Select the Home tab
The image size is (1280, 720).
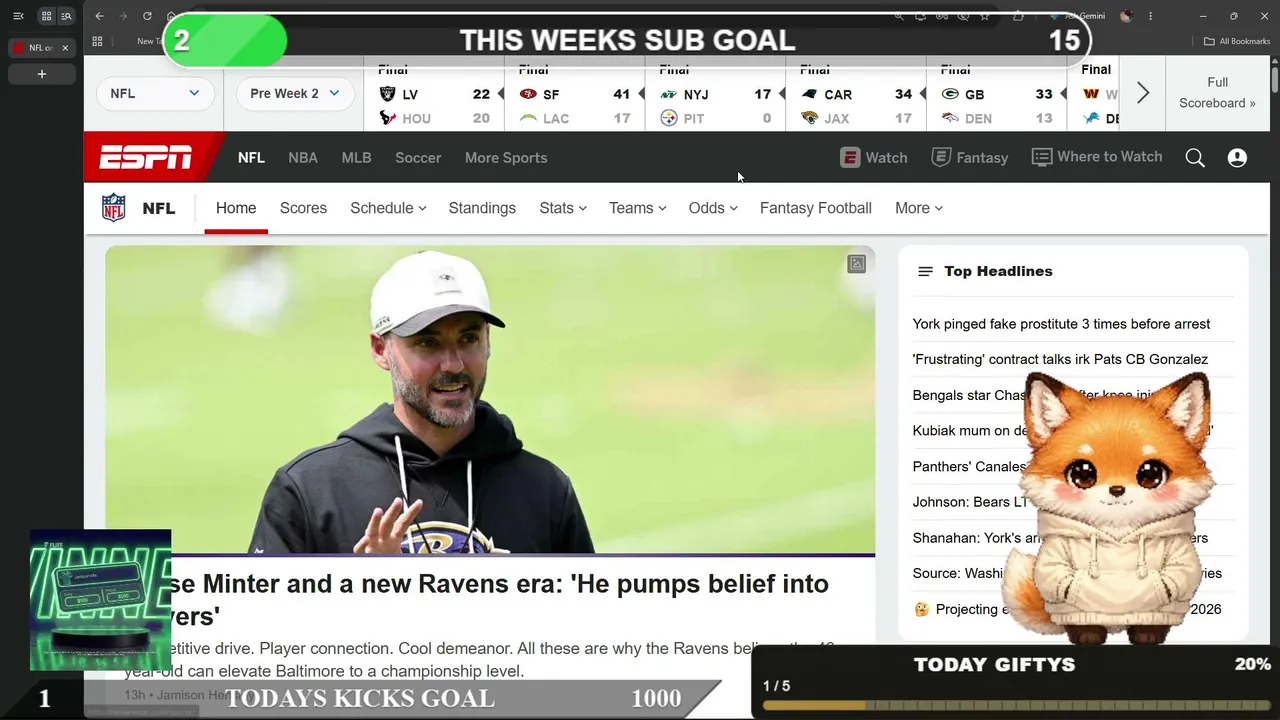(x=236, y=208)
